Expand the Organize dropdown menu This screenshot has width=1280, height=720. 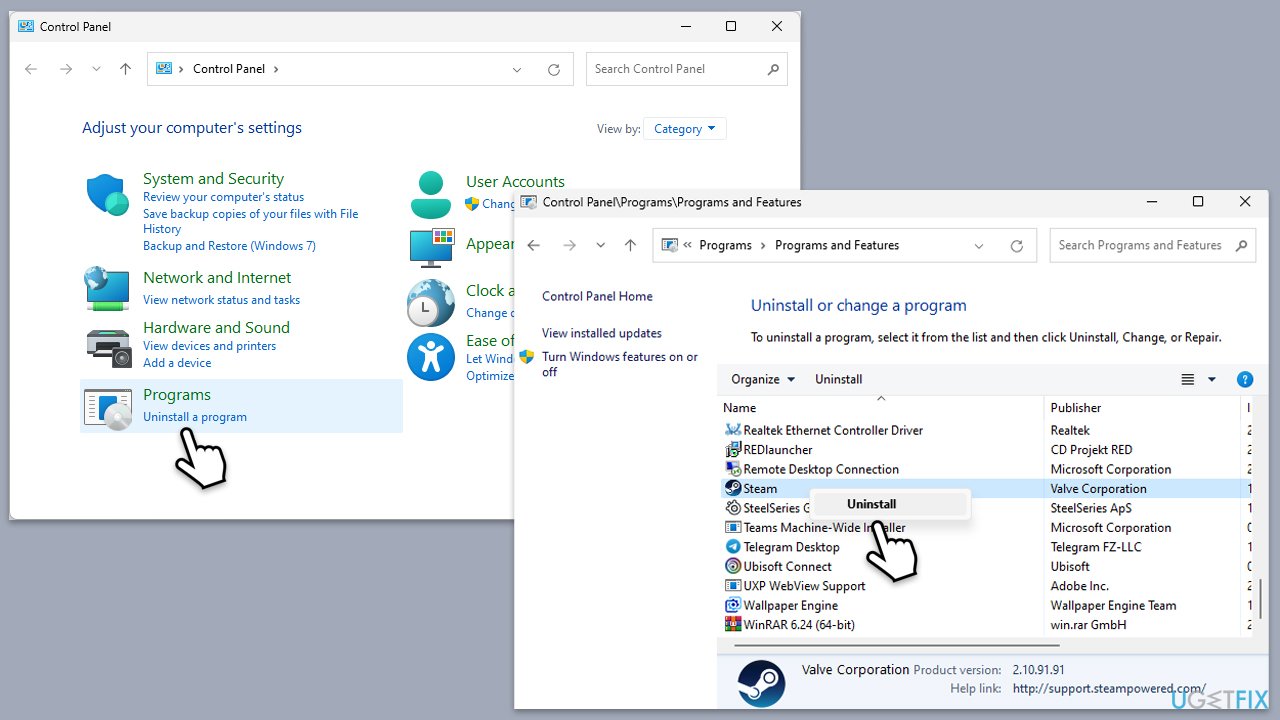pos(763,379)
